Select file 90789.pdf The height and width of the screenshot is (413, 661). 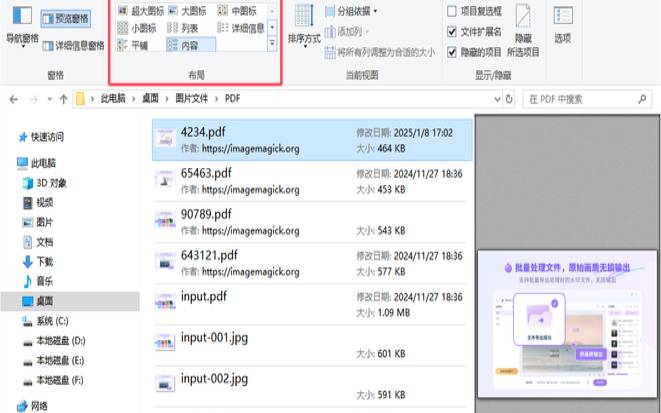312,223
